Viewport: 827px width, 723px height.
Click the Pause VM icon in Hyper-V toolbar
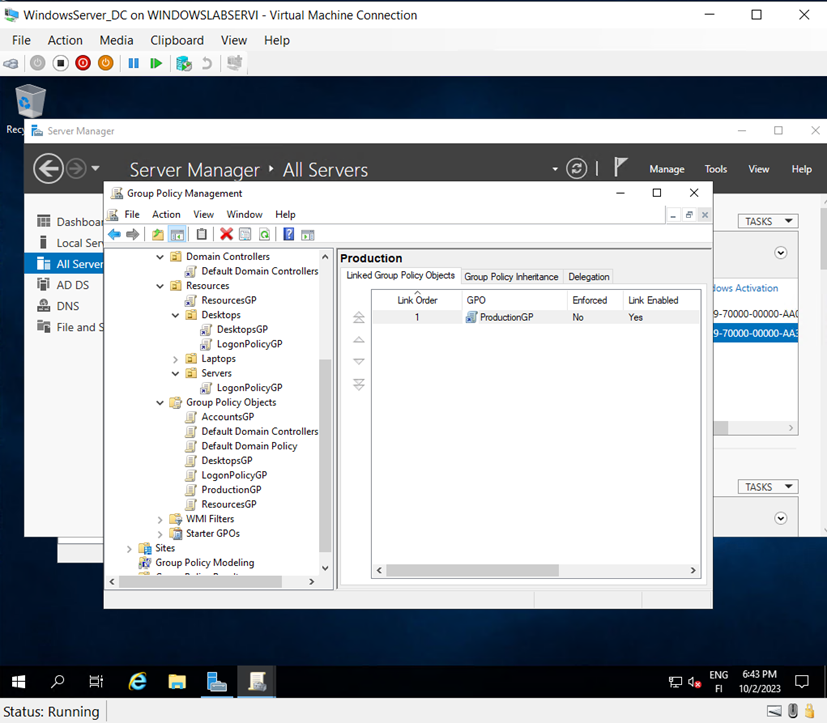point(134,62)
